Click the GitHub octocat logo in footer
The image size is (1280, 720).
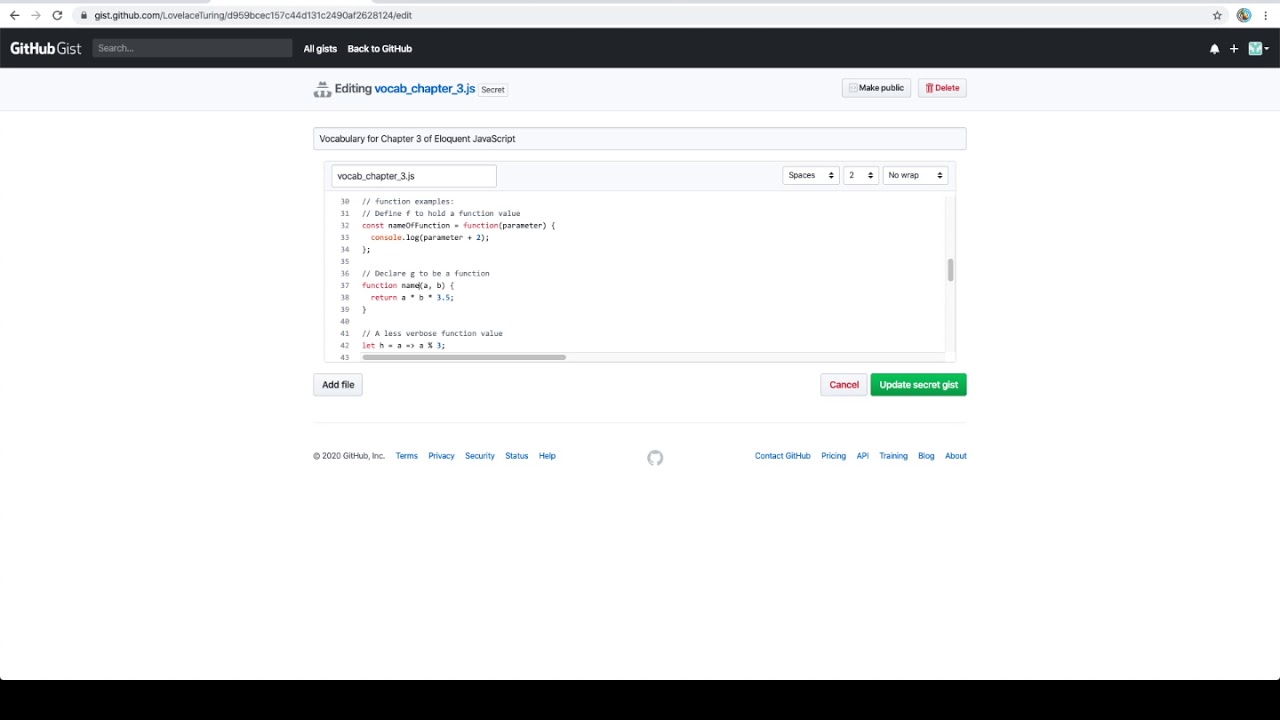(655, 458)
